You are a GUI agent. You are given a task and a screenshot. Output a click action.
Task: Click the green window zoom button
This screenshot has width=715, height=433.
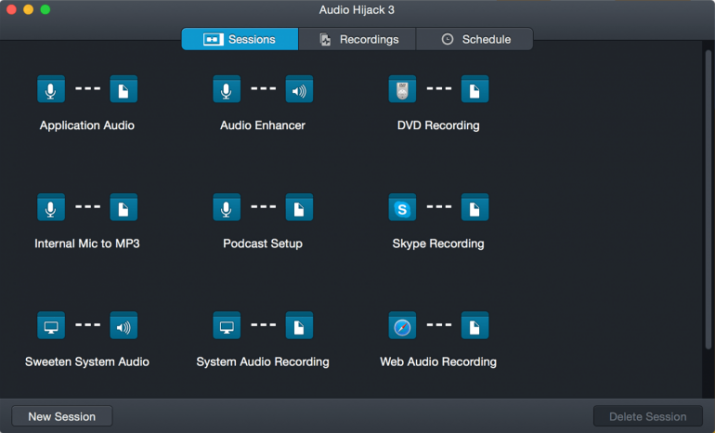[x=45, y=10]
